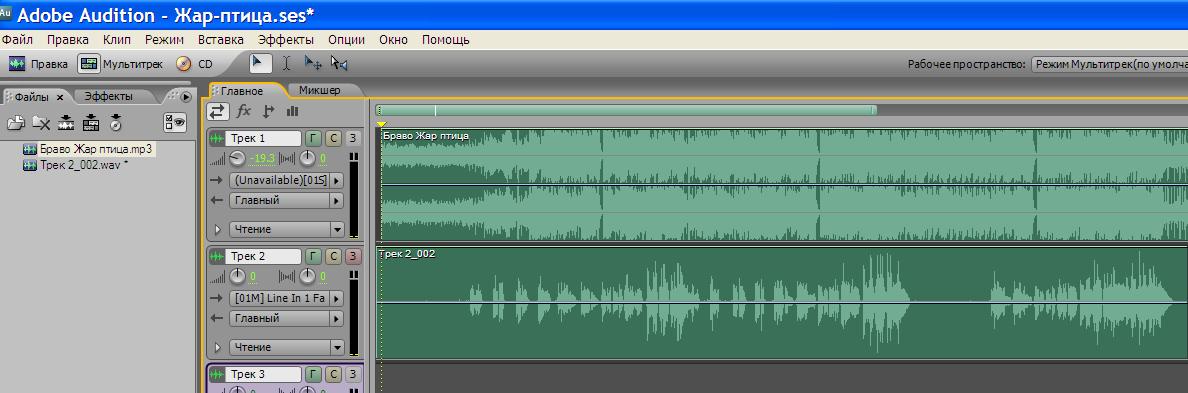
Task: Switch to the Эффекты panel tab
Action: pos(108,96)
